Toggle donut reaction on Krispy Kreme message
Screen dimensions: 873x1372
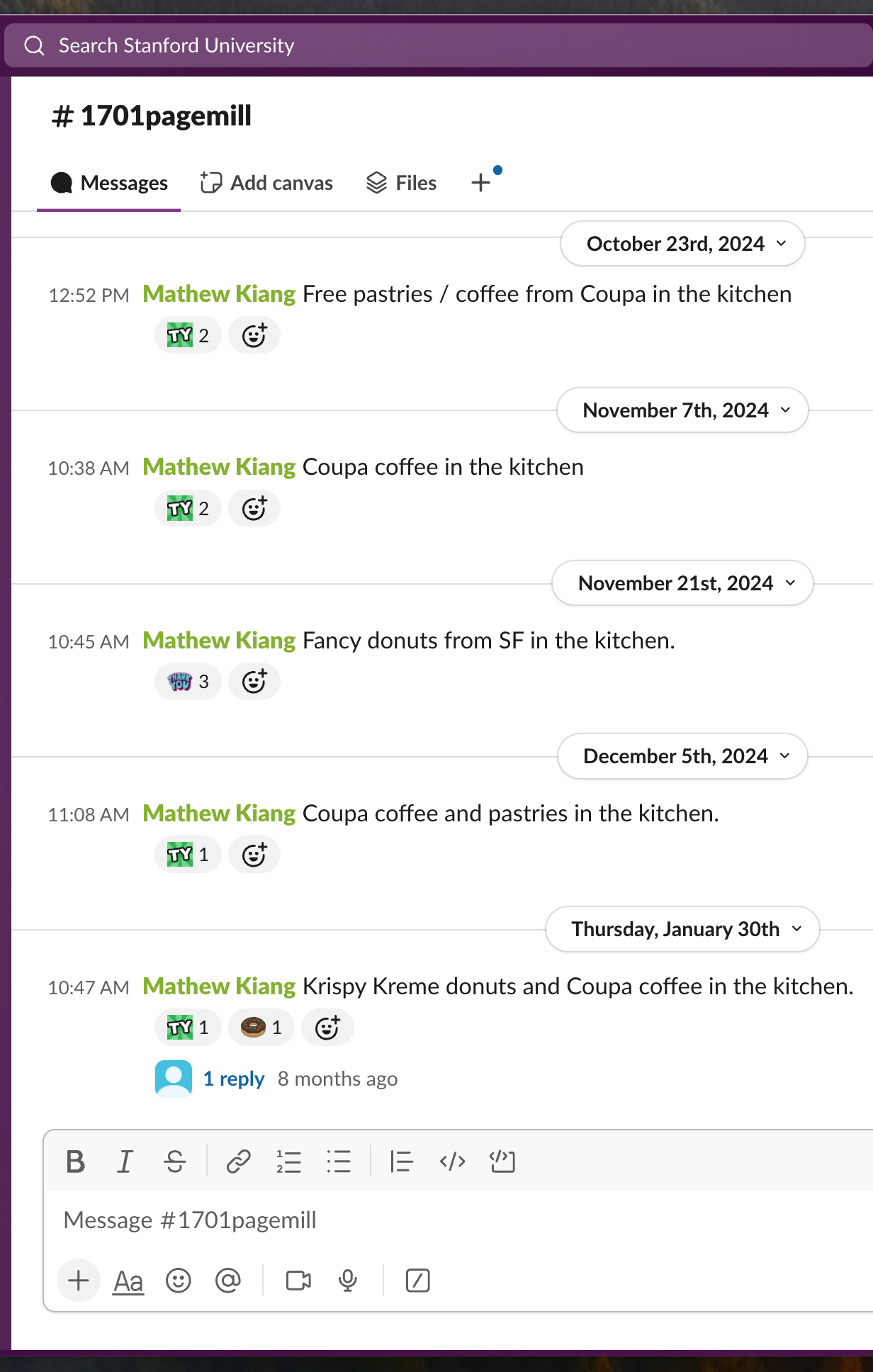[x=261, y=1028]
